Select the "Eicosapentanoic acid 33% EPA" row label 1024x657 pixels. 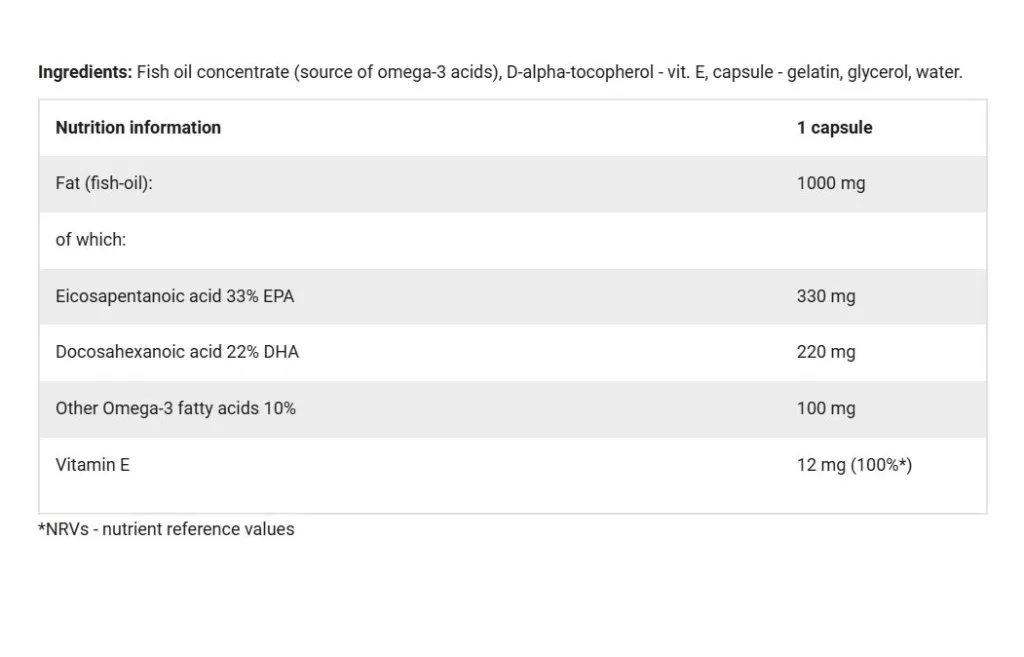pos(175,296)
